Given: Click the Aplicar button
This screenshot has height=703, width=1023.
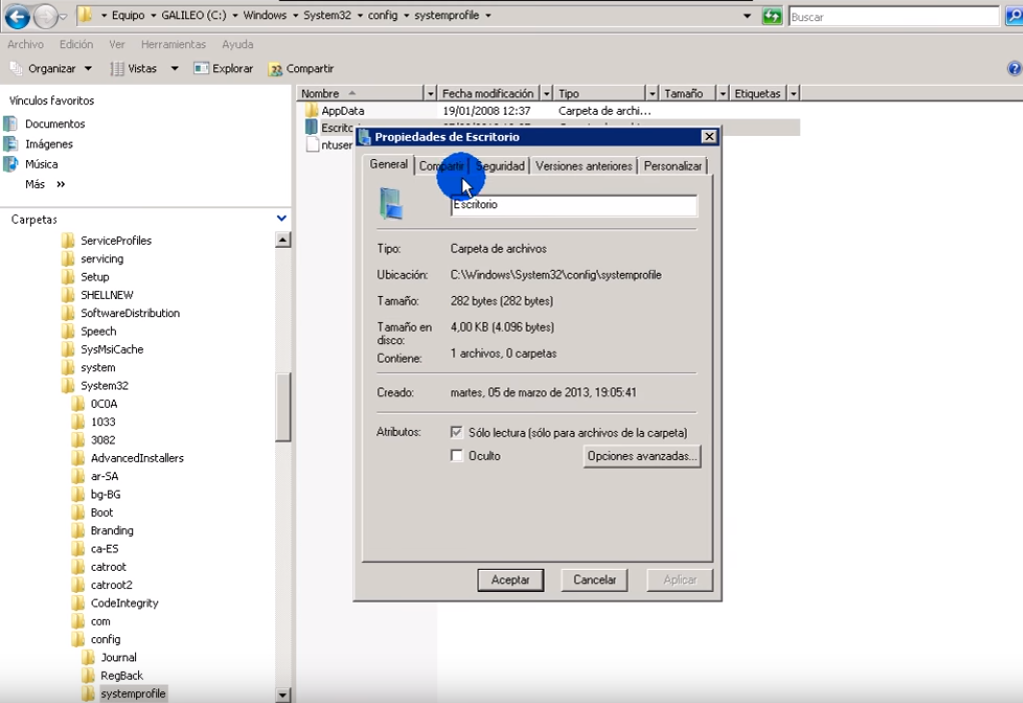Looking at the screenshot, I should 679,580.
